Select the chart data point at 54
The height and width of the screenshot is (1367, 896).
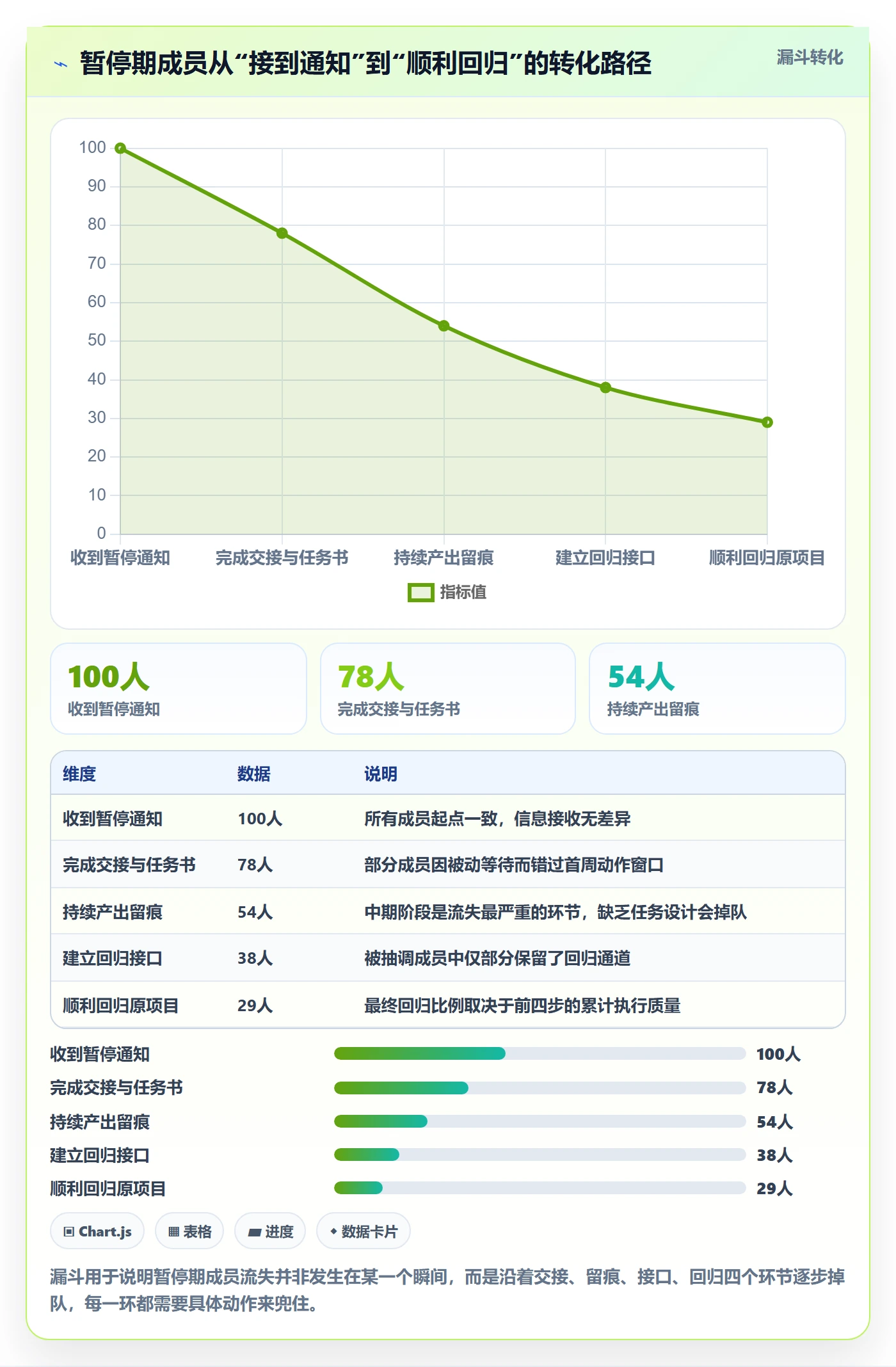tap(444, 326)
